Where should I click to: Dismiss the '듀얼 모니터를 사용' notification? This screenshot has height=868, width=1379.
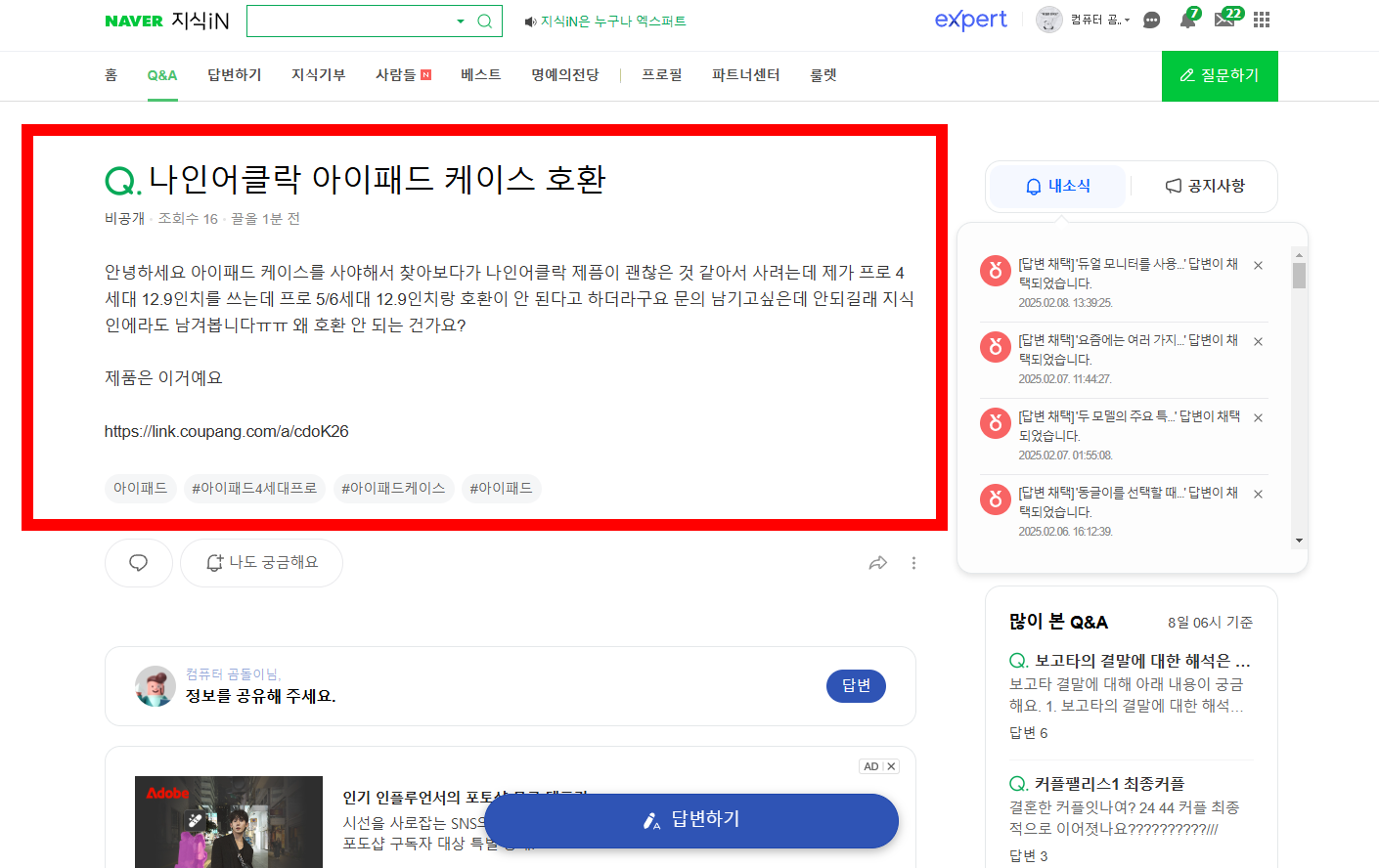pyautogui.click(x=1259, y=266)
